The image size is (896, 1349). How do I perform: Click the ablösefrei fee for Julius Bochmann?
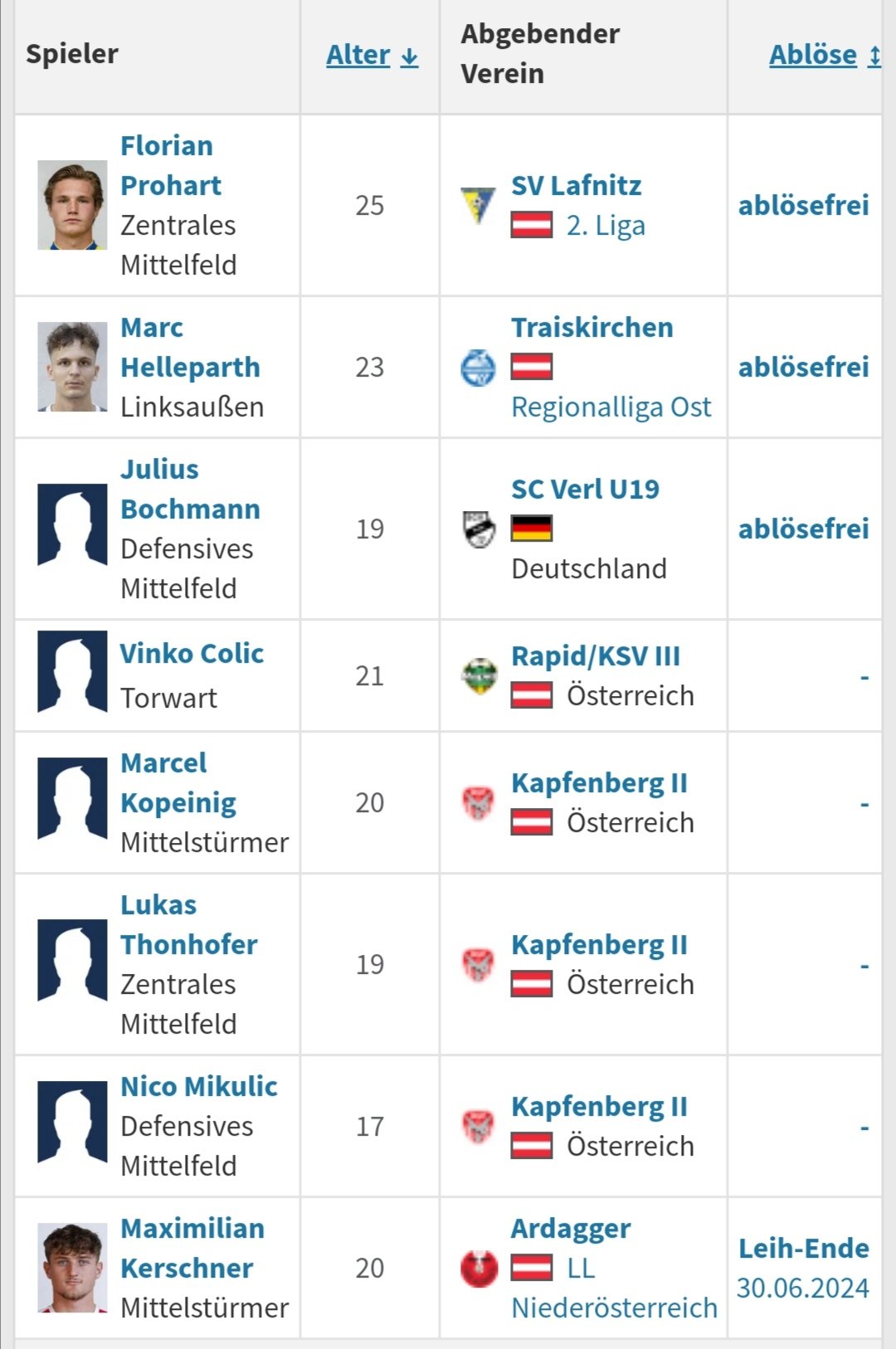[803, 528]
